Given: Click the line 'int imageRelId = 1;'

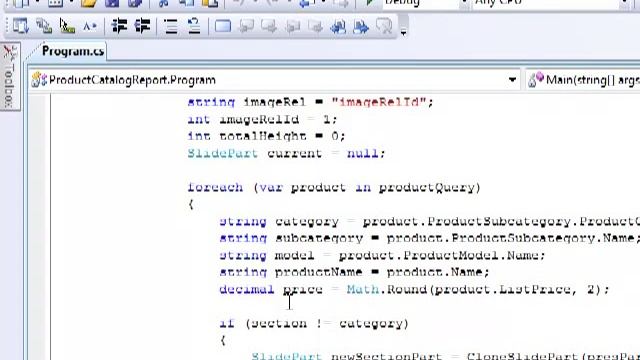Looking at the screenshot, I should click(262, 120).
